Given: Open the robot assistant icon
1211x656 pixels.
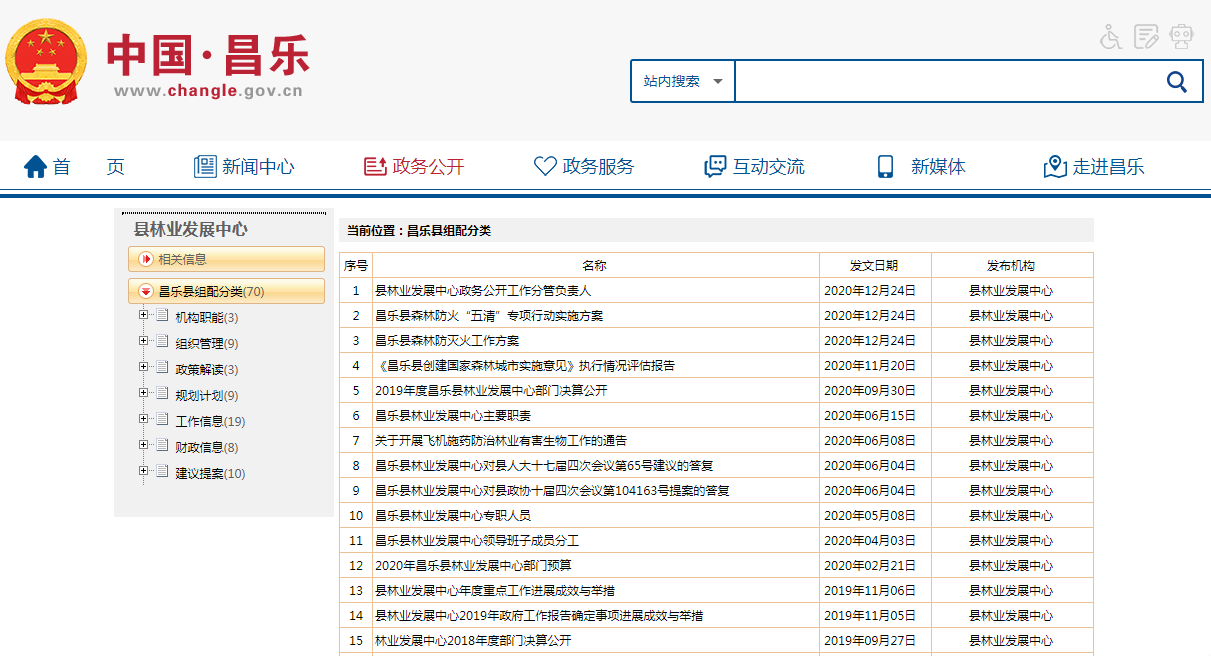Looking at the screenshot, I should coord(1182,37).
